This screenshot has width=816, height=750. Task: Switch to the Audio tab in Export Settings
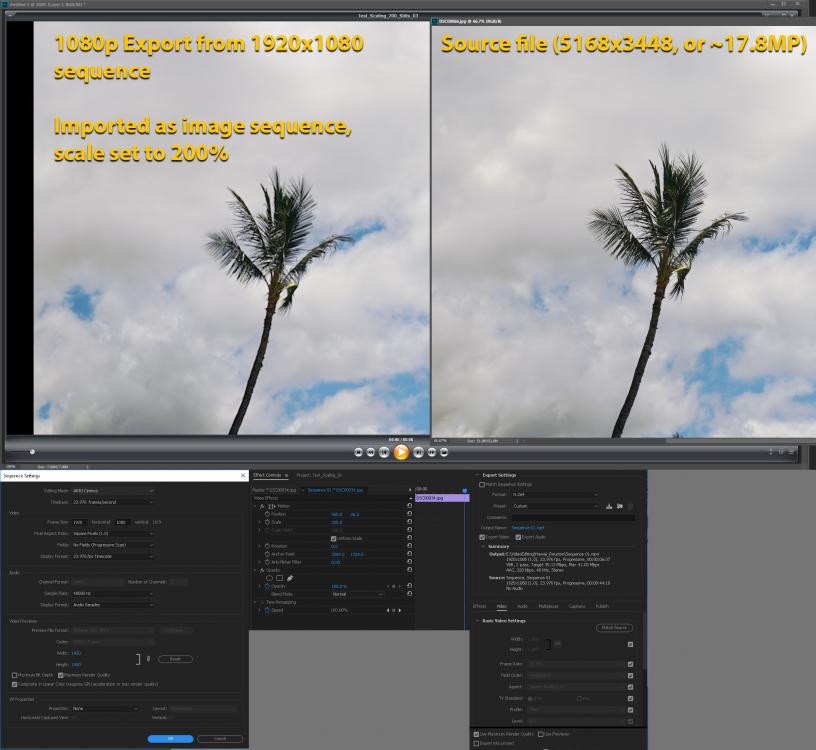(x=520, y=606)
